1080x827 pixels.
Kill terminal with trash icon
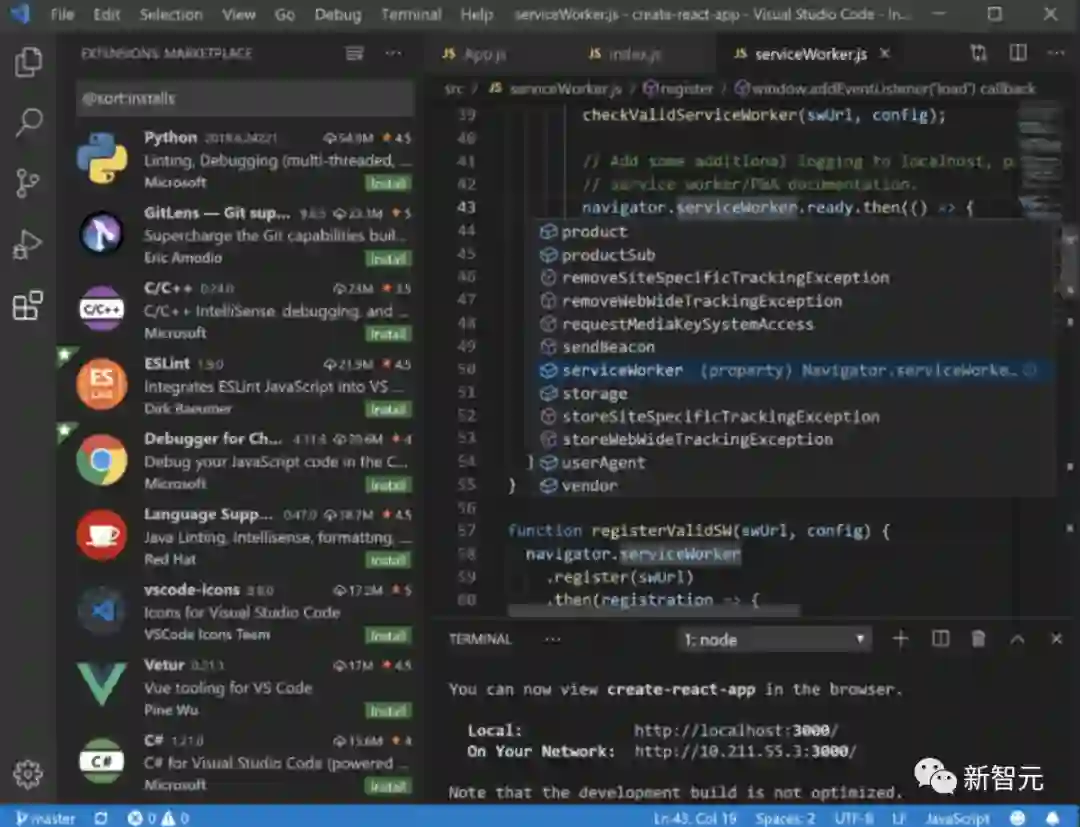click(x=978, y=639)
